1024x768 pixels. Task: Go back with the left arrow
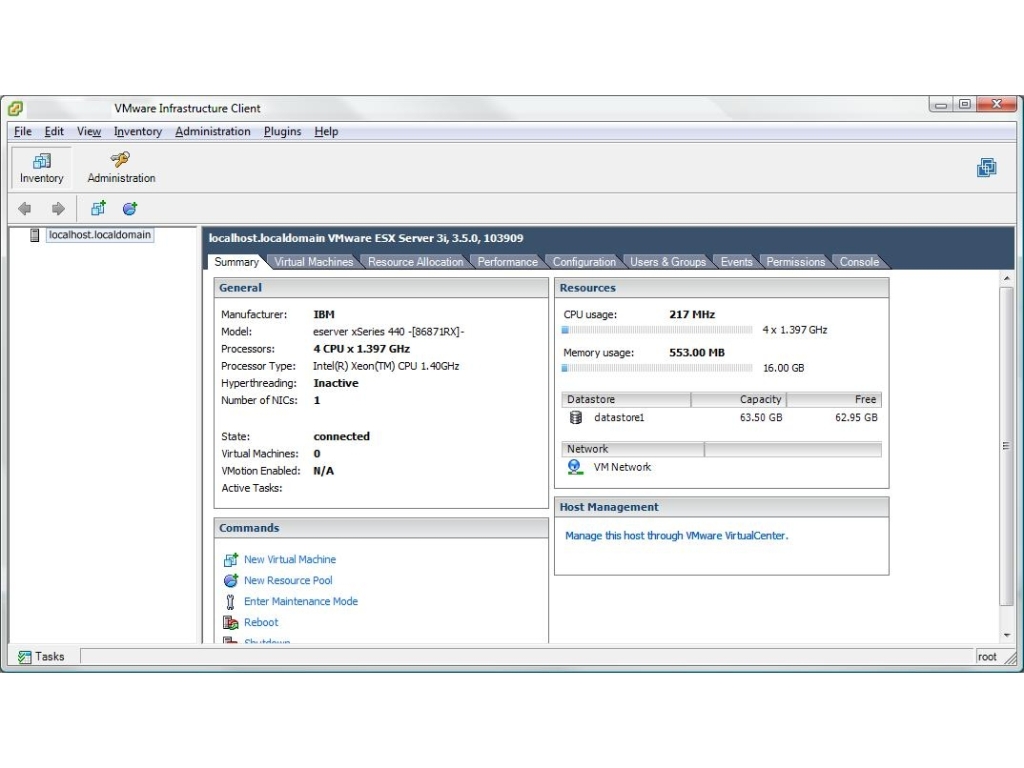tap(25, 209)
